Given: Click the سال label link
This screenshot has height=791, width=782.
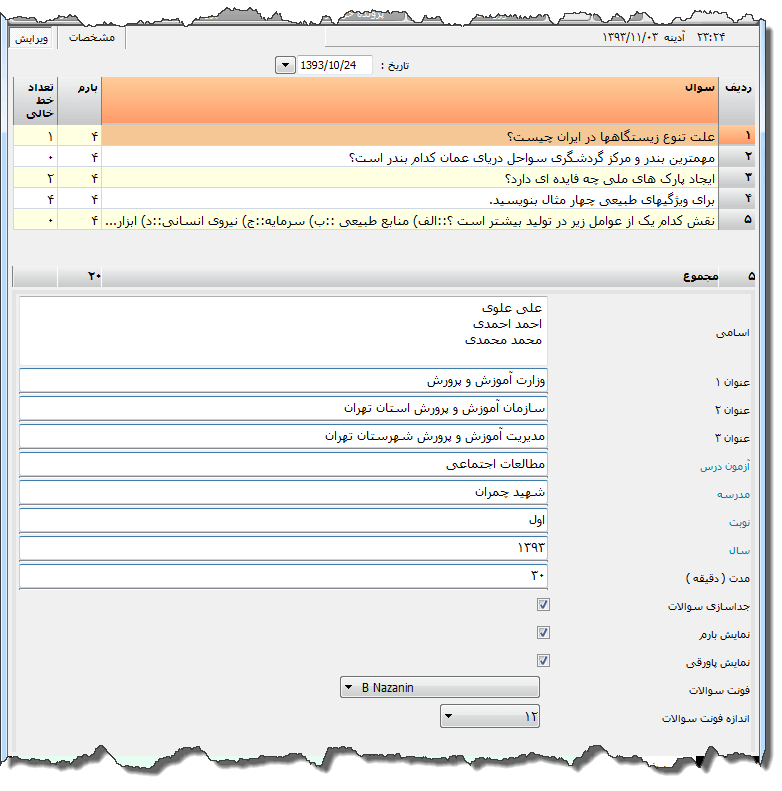Looking at the screenshot, I should coord(739,551).
